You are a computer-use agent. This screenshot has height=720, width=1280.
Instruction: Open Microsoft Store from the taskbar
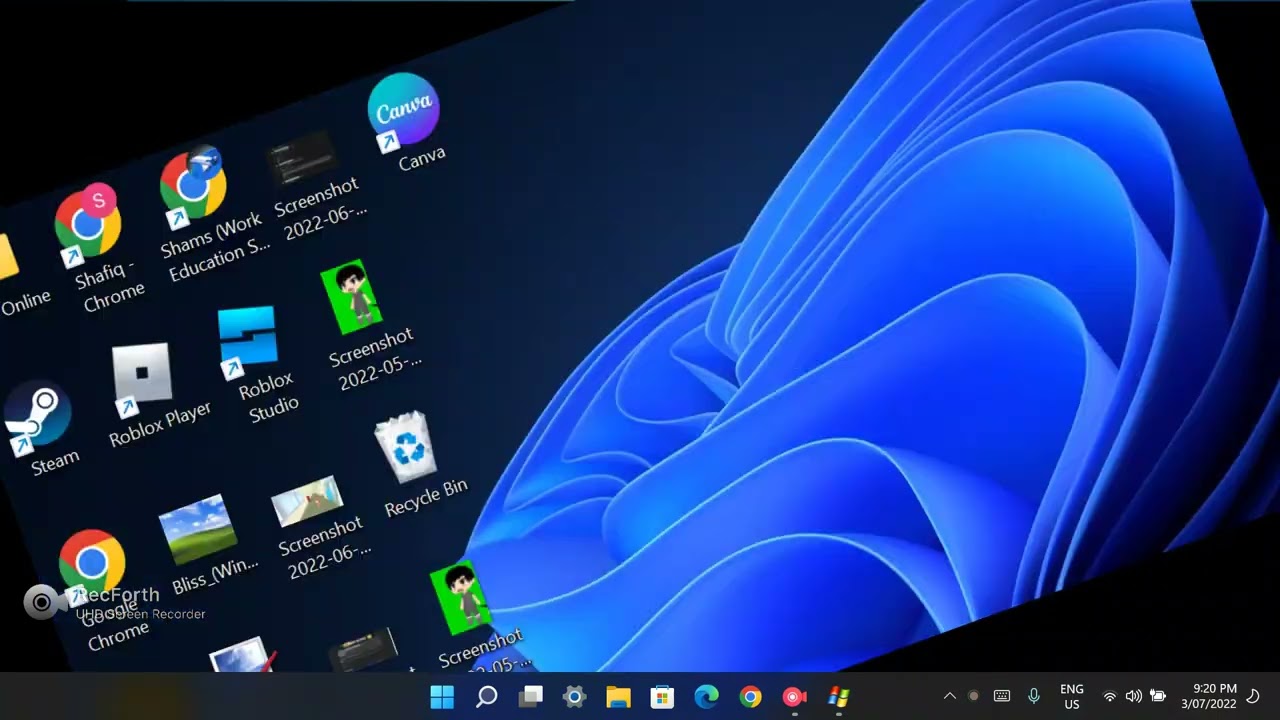coord(662,697)
